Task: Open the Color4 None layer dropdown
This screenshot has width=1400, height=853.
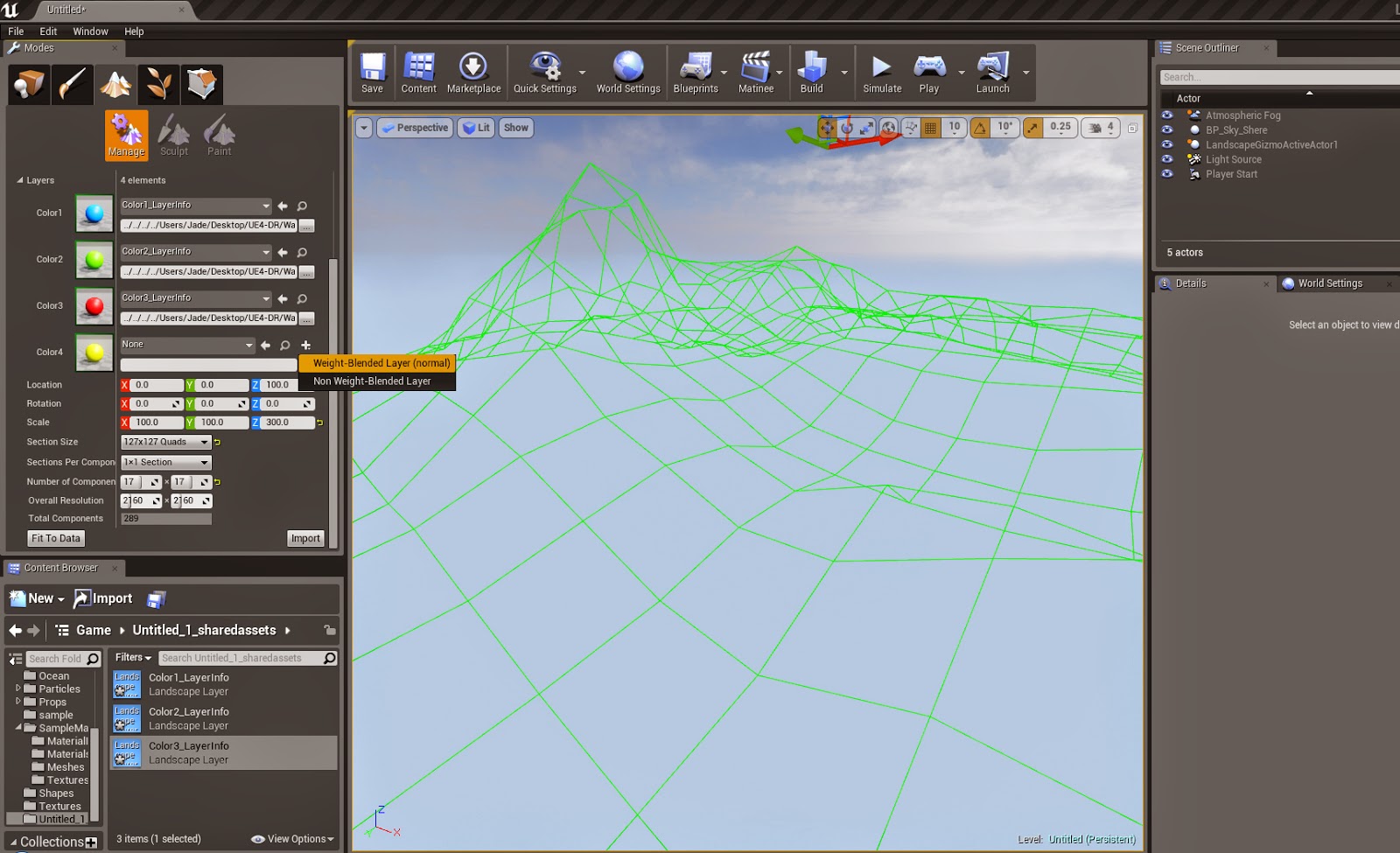Action: click(x=187, y=345)
